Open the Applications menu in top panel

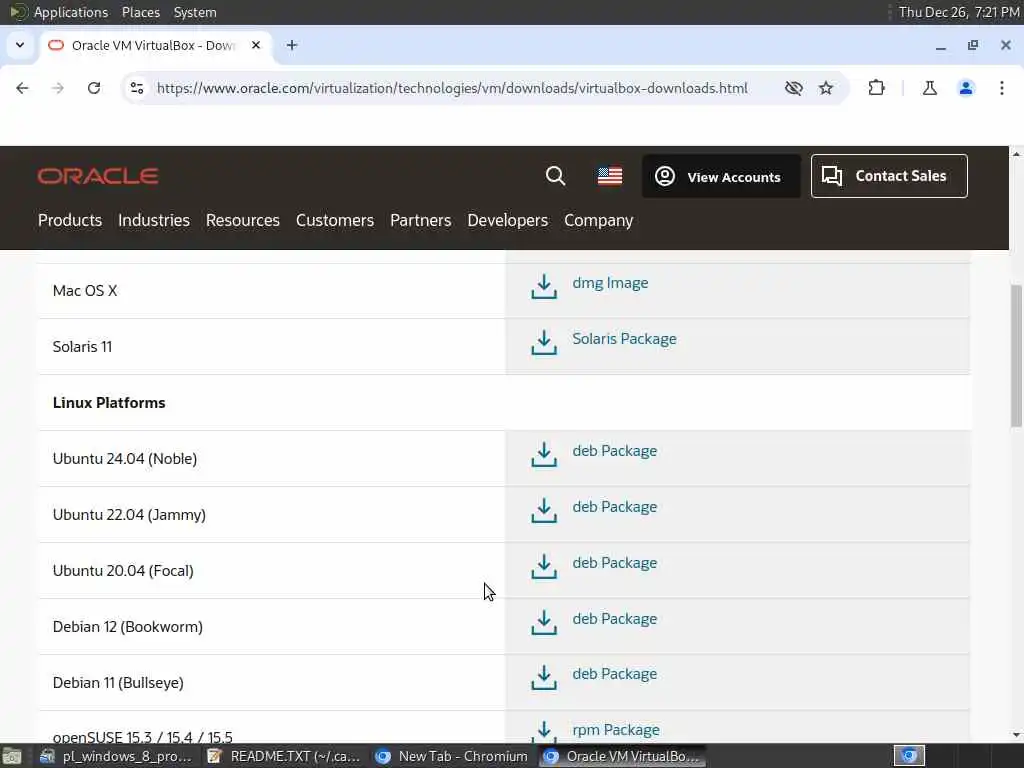click(71, 12)
